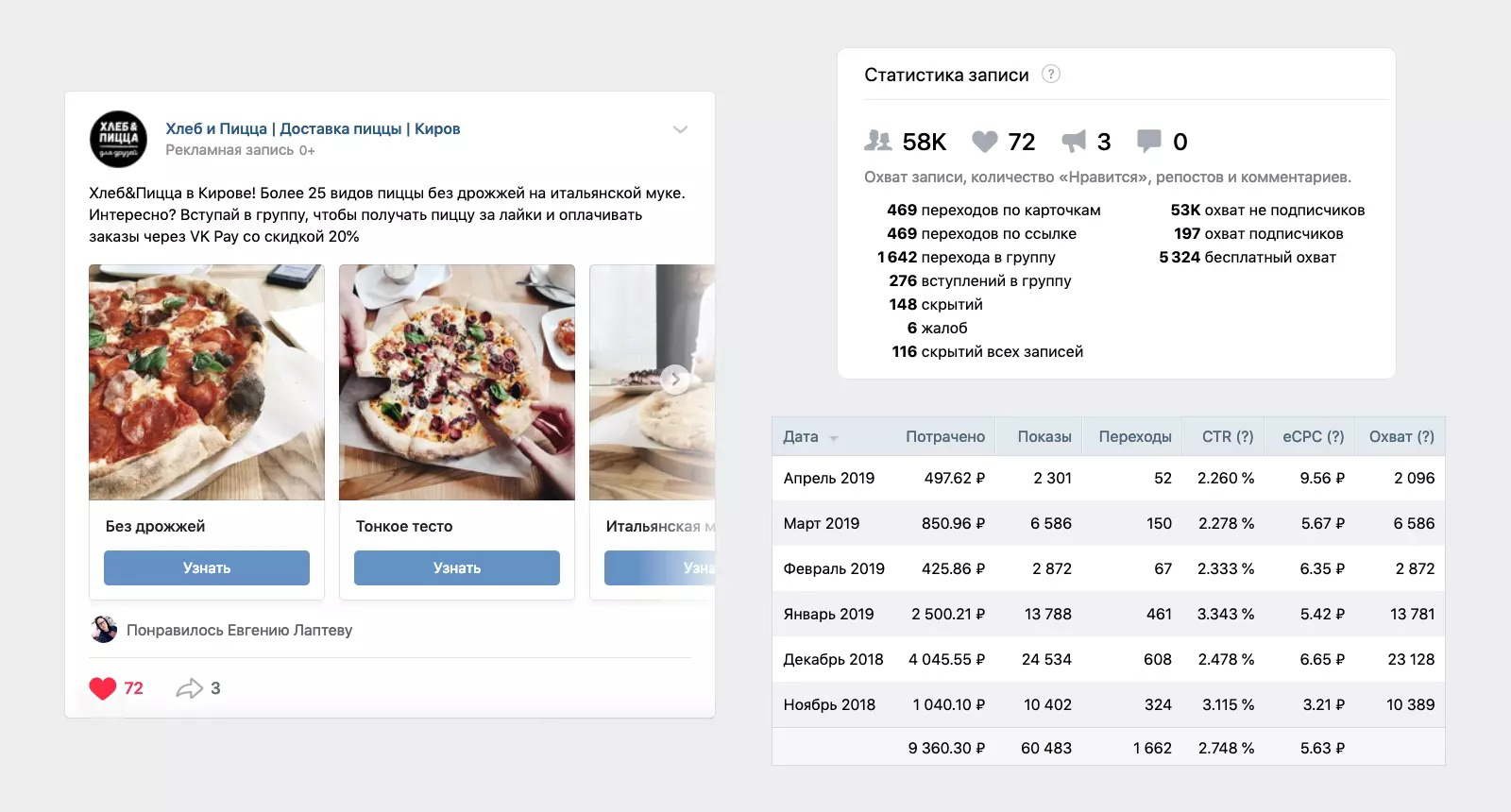Open Хлеб и Пицца group title link
This screenshot has width=1511, height=812.
(x=313, y=128)
